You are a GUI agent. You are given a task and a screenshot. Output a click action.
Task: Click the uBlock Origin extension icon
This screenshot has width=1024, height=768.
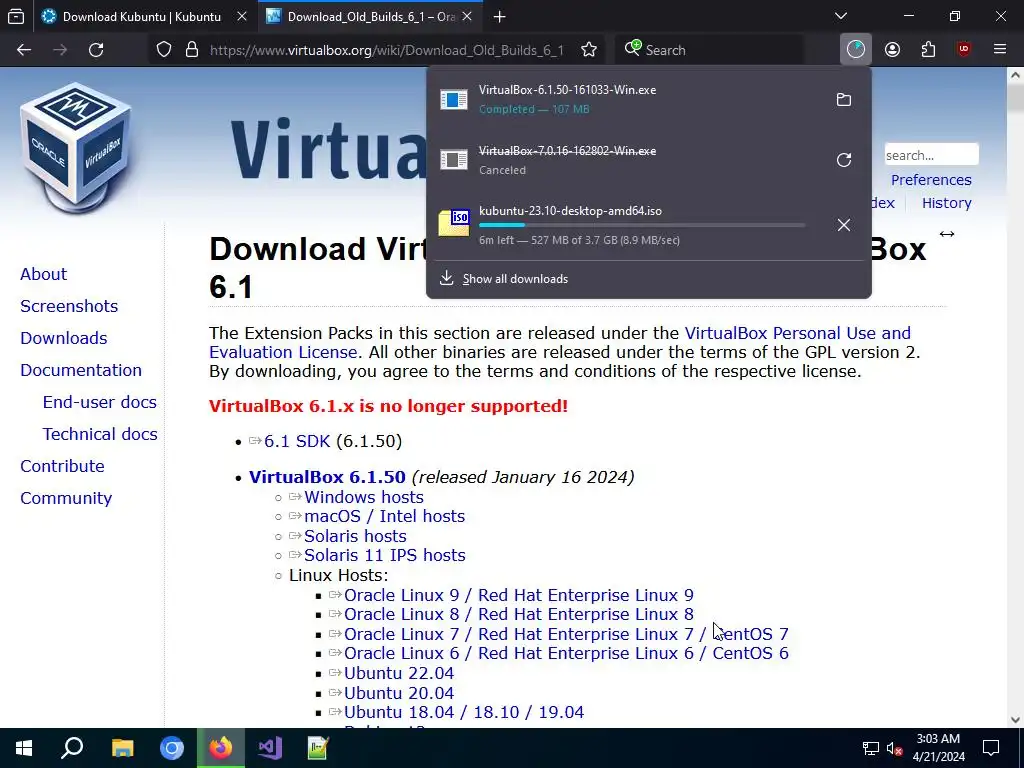pyautogui.click(x=964, y=50)
